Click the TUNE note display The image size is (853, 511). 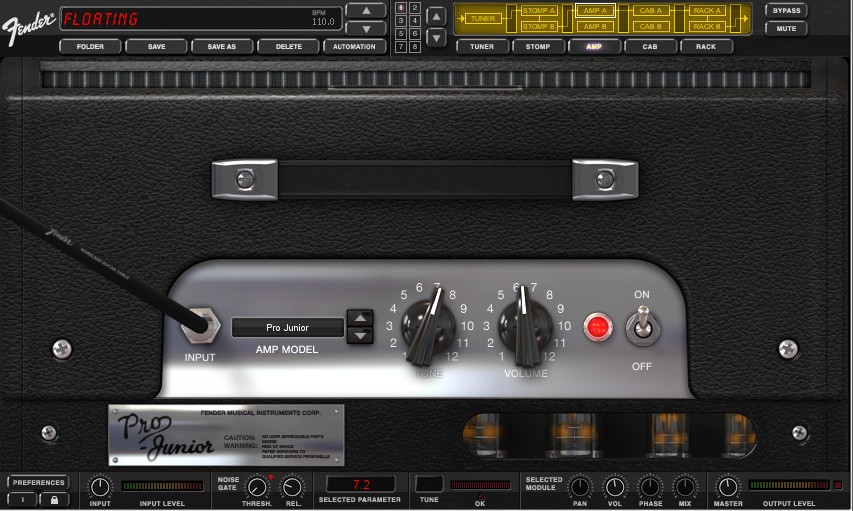pyautogui.click(x=429, y=484)
